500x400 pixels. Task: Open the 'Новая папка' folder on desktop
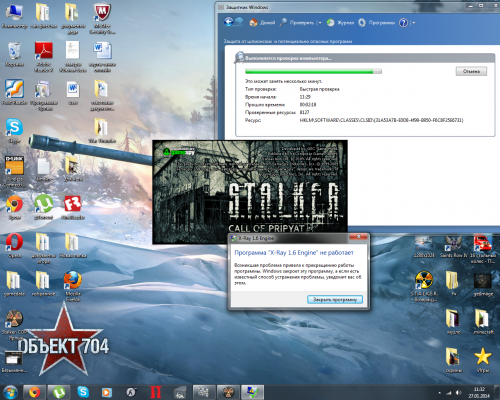[x=73, y=245]
